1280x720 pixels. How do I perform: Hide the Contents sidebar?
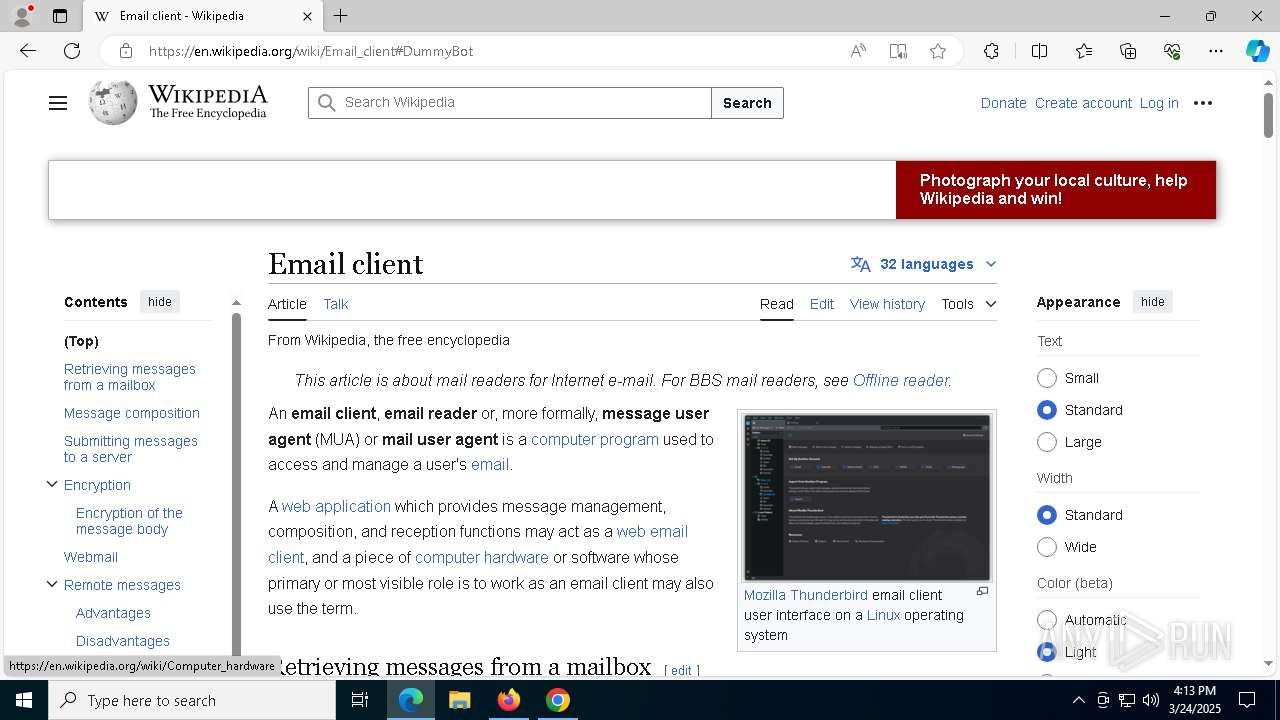[160, 302]
